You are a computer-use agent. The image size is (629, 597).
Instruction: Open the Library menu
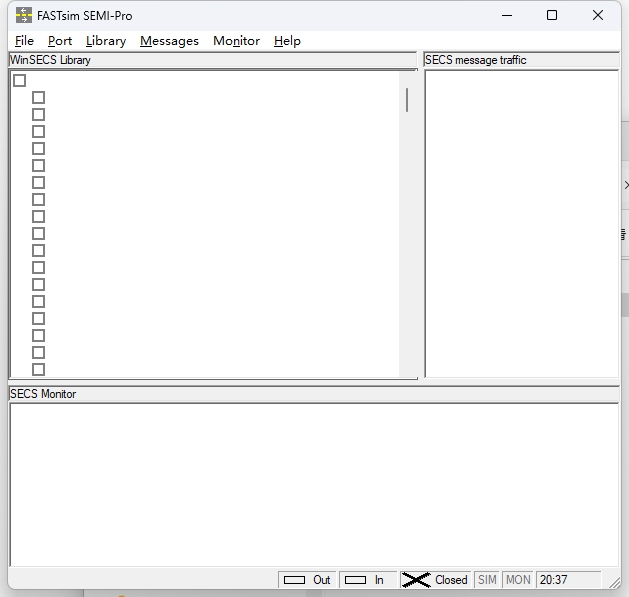(106, 41)
